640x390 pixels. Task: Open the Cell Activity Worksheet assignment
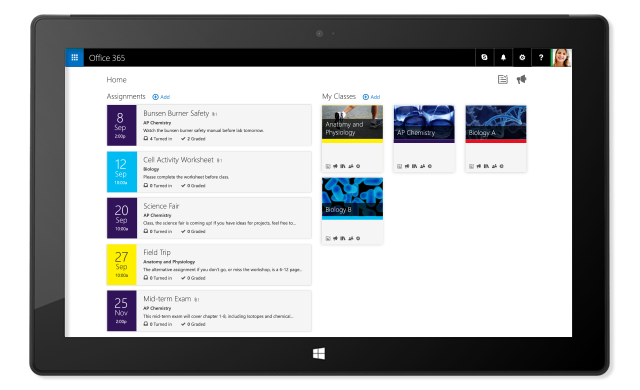tap(178, 160)
